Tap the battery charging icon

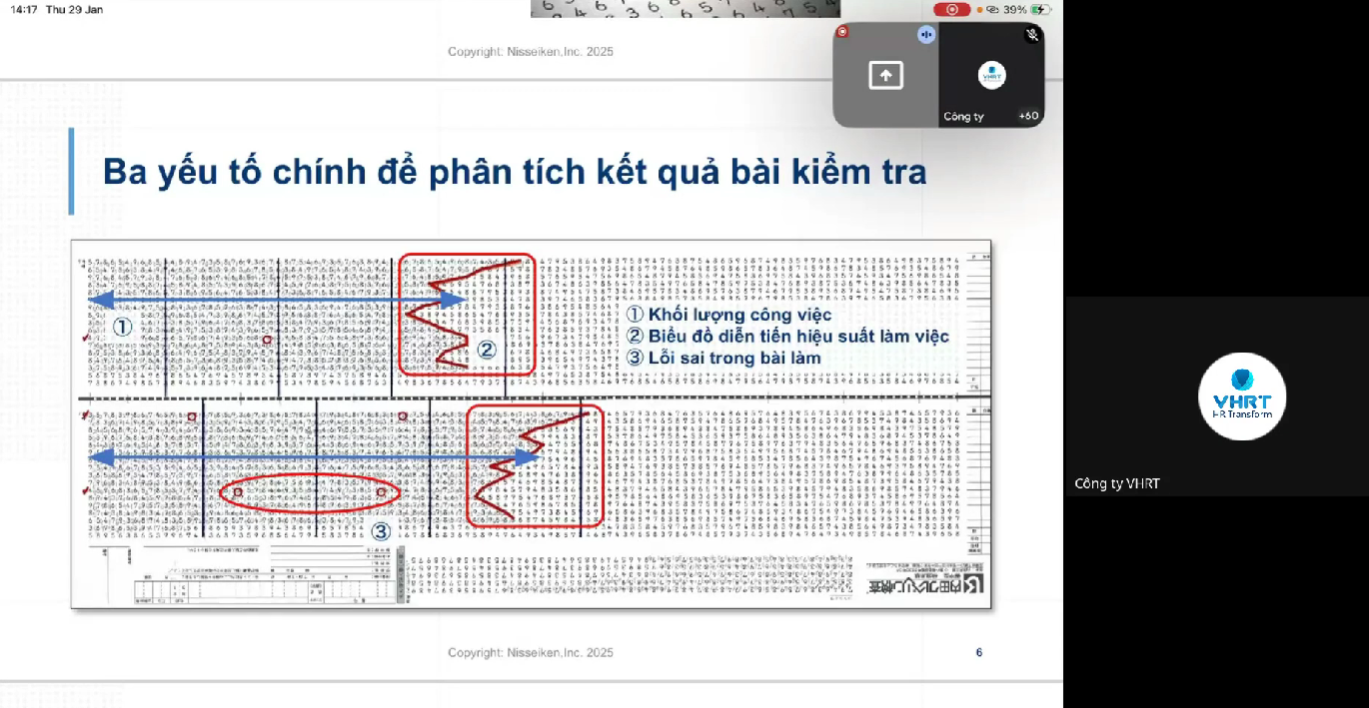coord(1041,9)
